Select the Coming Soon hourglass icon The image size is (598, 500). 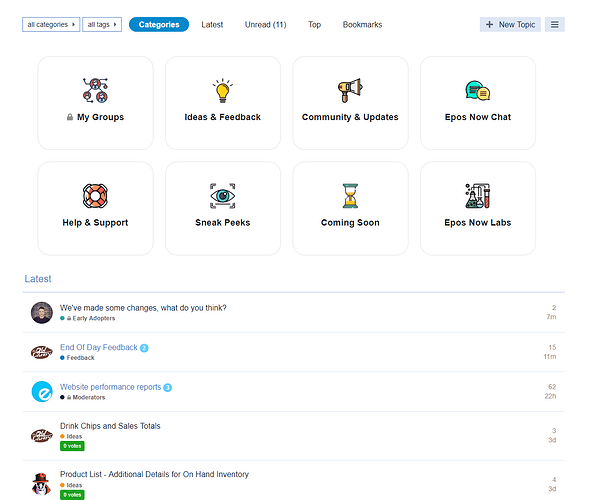click(x=350, y=196)
